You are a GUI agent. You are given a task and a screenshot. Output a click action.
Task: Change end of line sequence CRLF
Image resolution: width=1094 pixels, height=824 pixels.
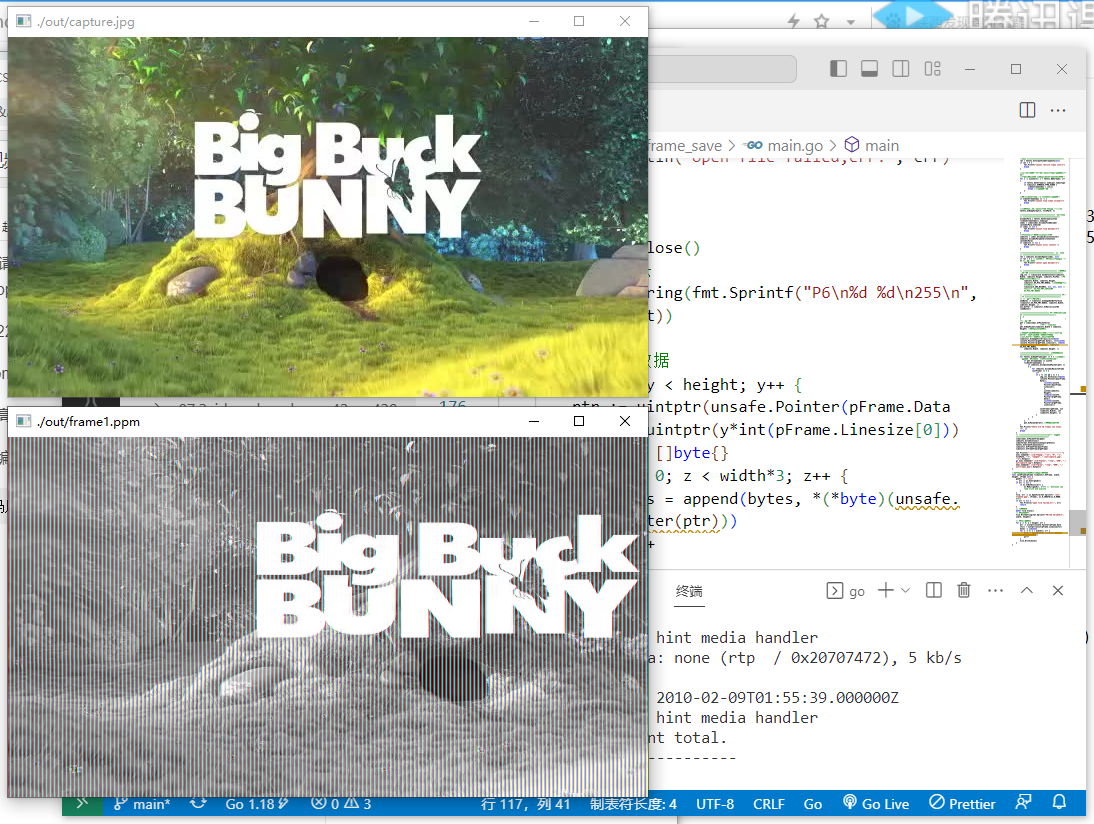tap(769, 804)
